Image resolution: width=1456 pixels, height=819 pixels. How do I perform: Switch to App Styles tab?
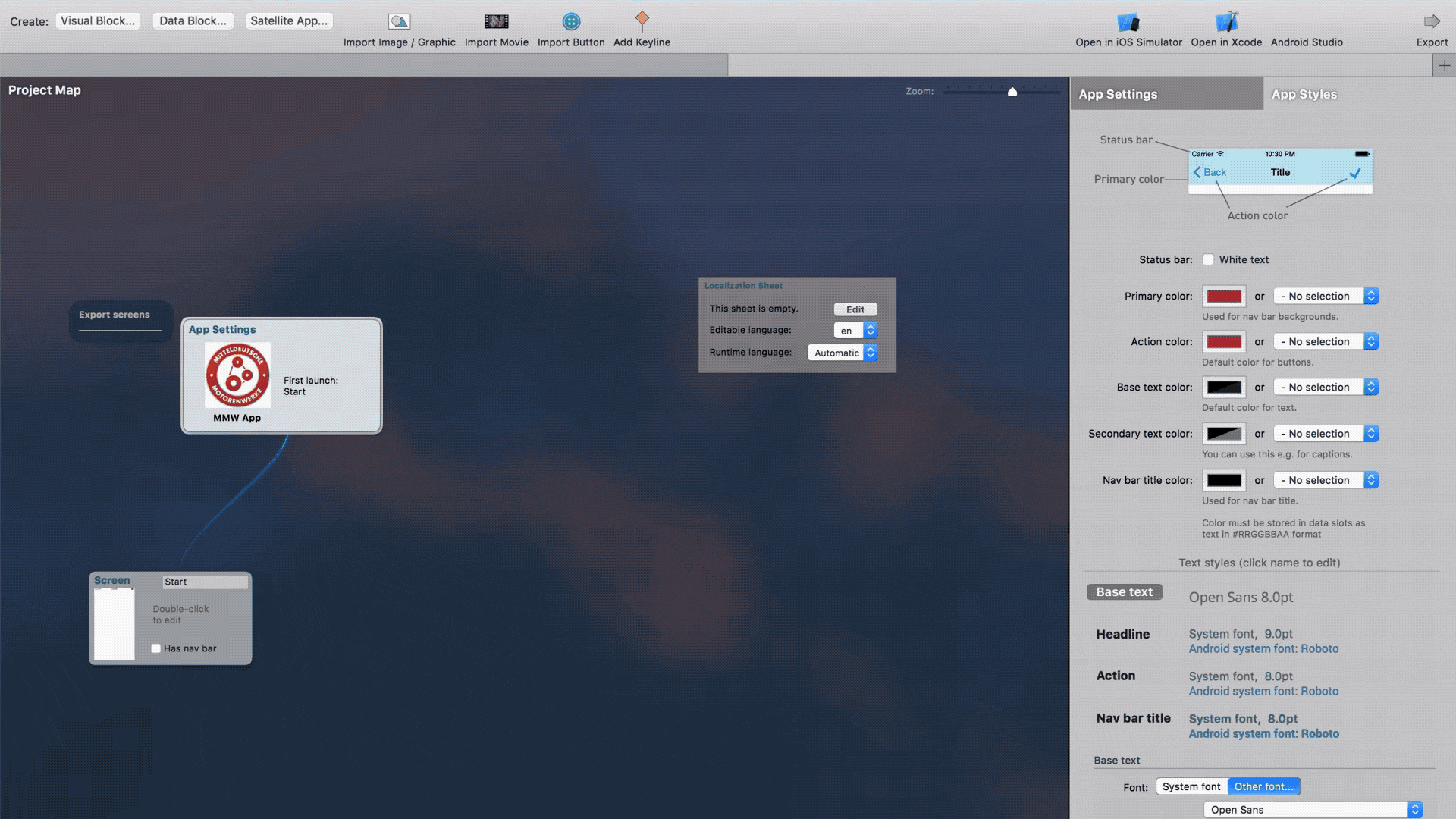(1303, 94)
